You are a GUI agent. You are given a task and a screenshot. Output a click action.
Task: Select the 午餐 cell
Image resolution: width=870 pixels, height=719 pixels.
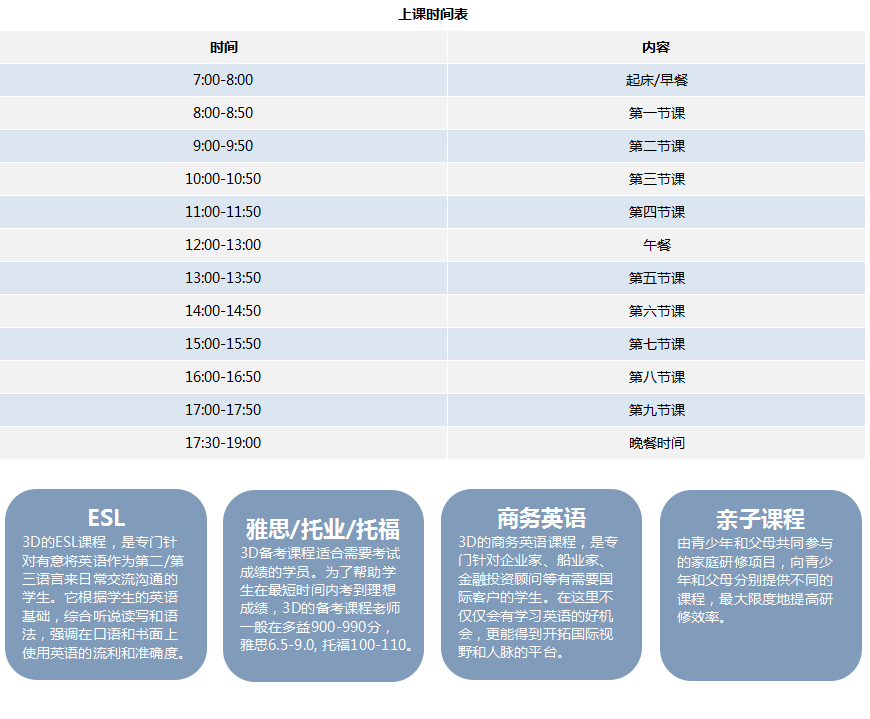[656, 245]
